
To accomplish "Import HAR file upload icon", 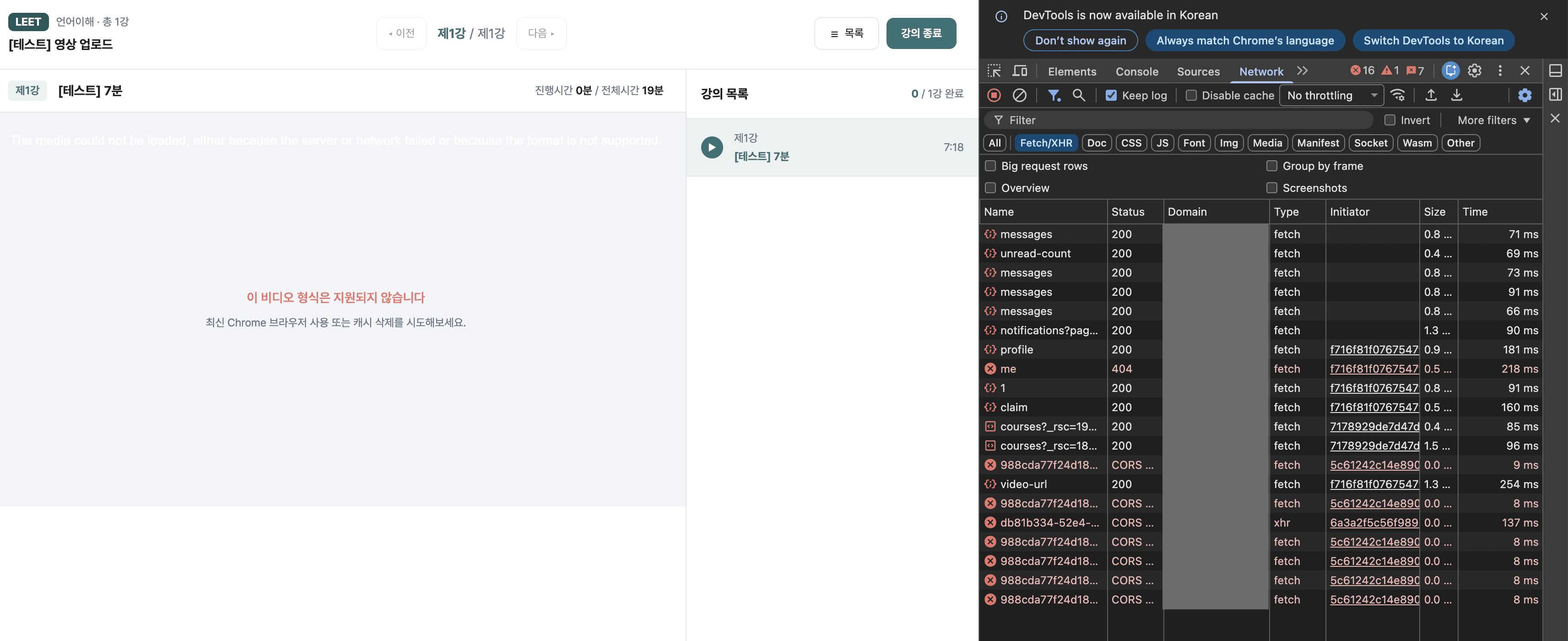I will pos(1431,95).
